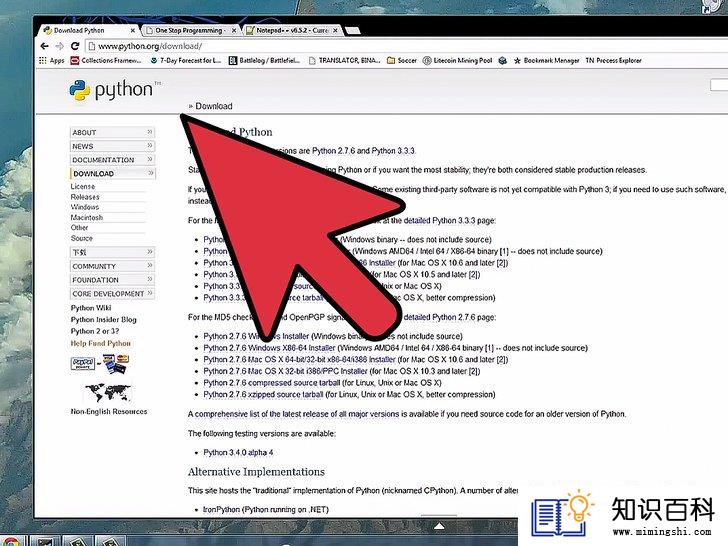Click the browser back arrow
Viewport: 728px width, 546px height.
(45, 46)
